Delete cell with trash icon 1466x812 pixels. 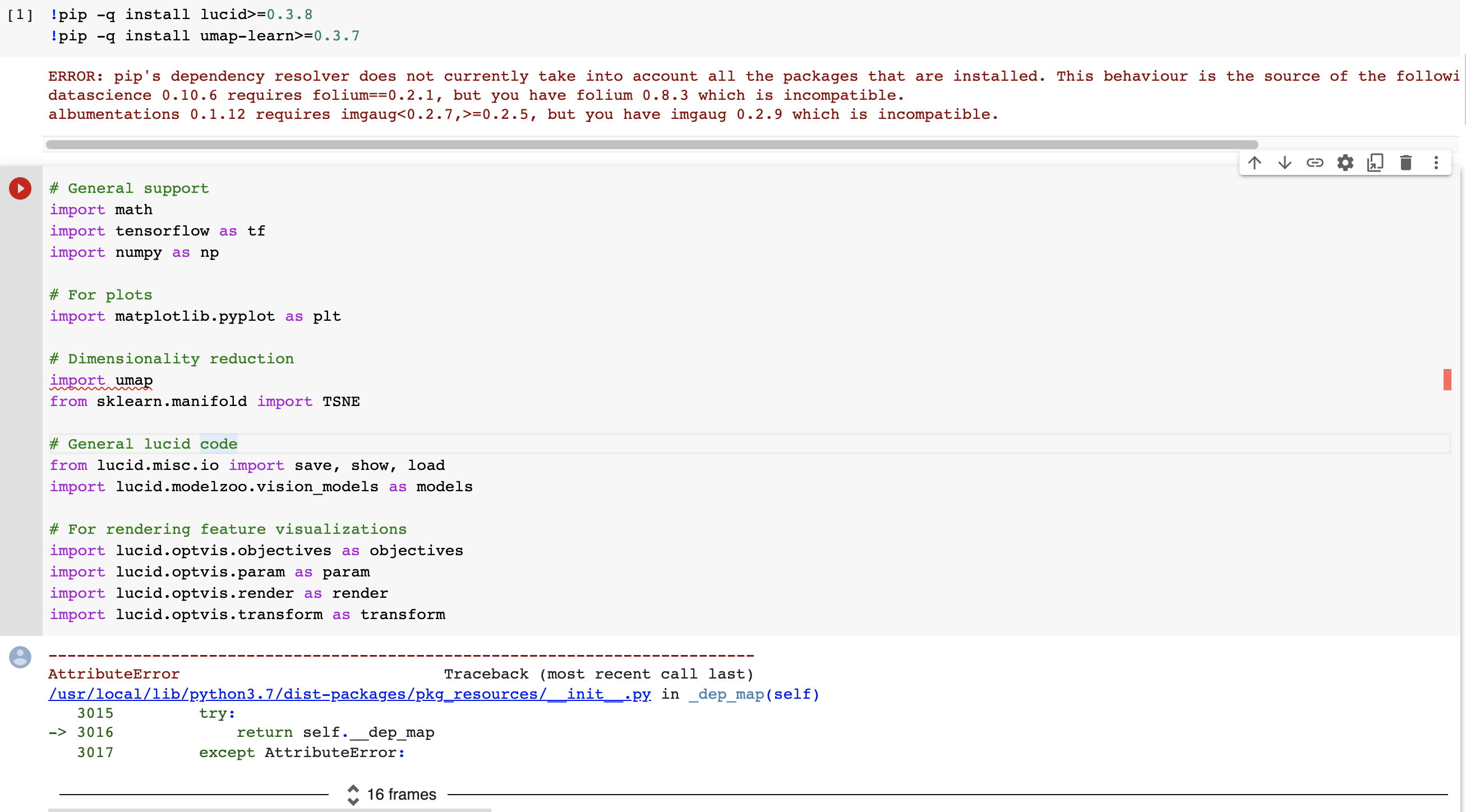point(1405,163)
